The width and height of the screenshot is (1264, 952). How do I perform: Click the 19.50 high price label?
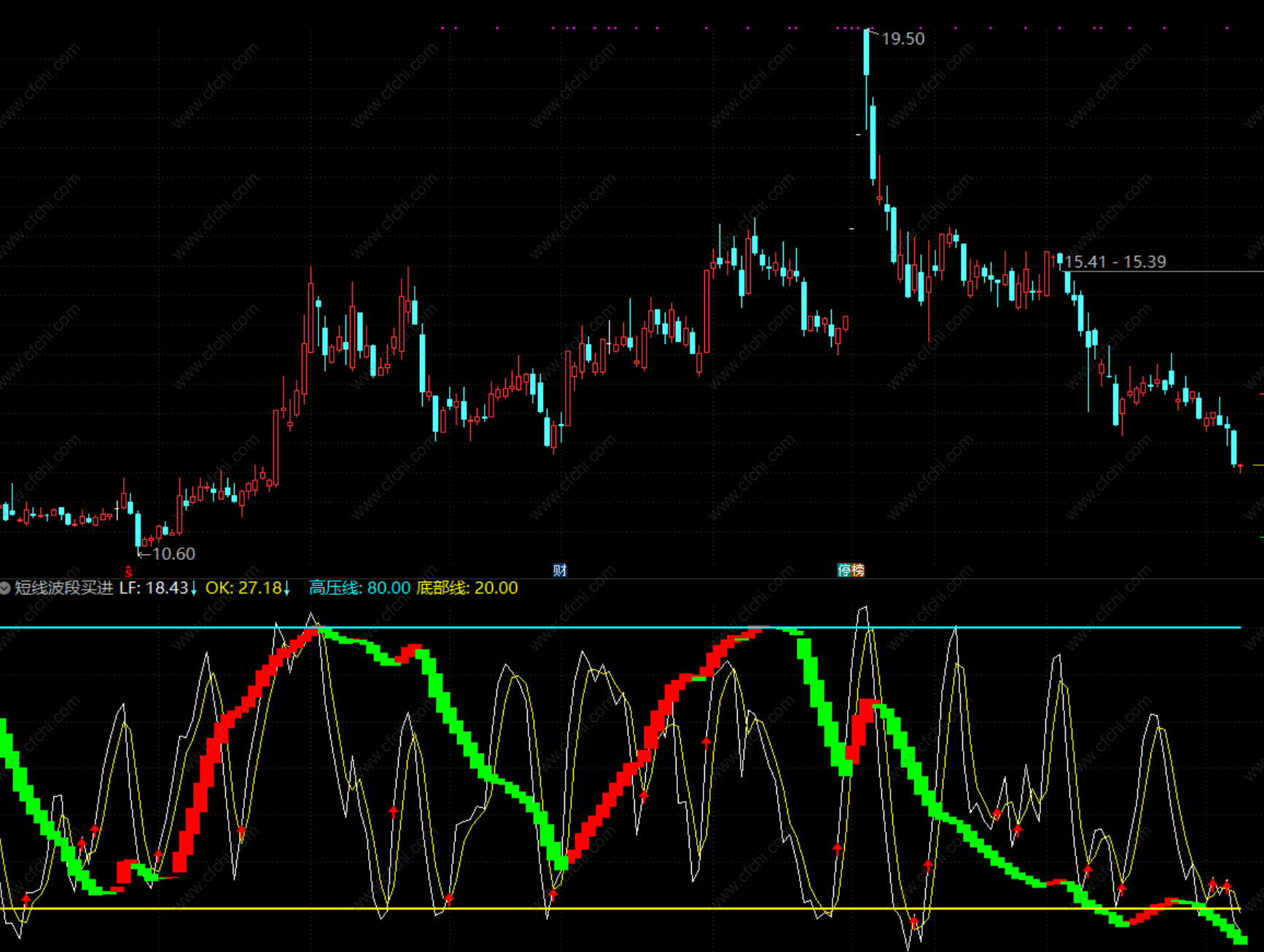click(x=903, y=39)
